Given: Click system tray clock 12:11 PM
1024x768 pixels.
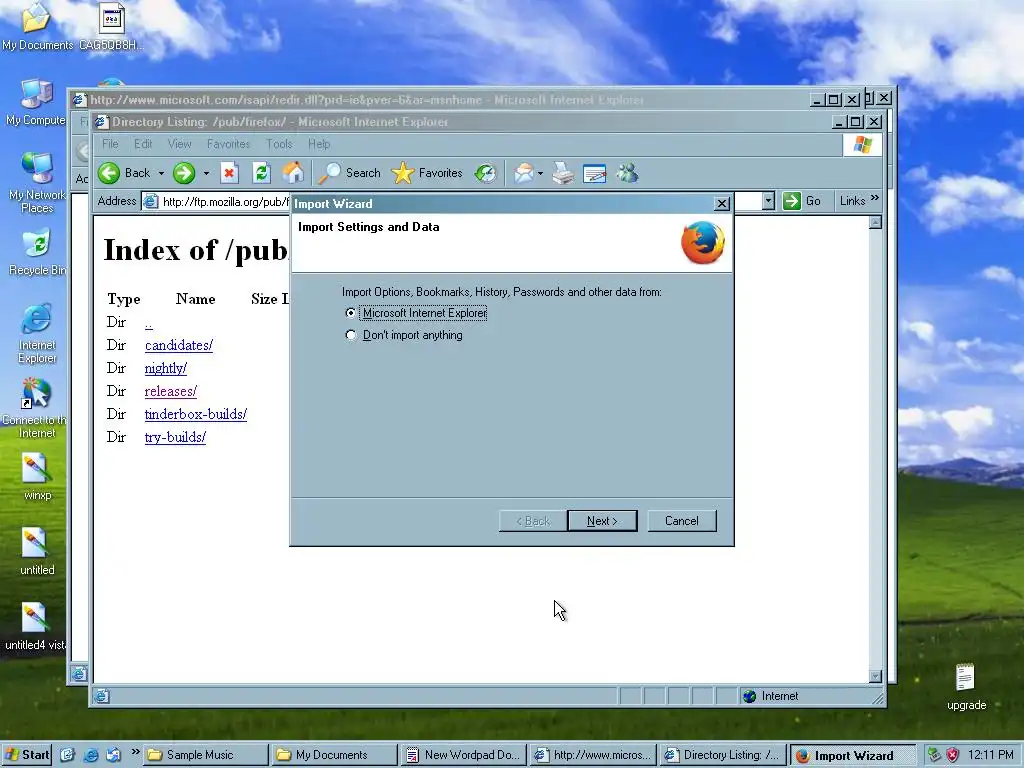Looking at the screenshot, I should pyautogui.click(x=991, y=755).
